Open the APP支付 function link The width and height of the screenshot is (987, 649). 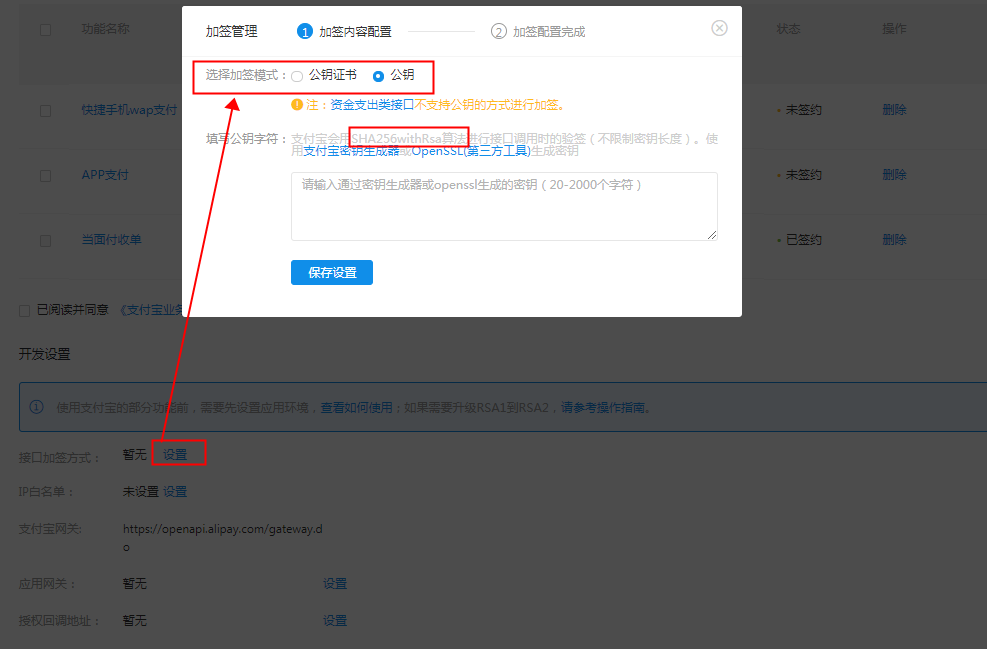click(105, 174)
